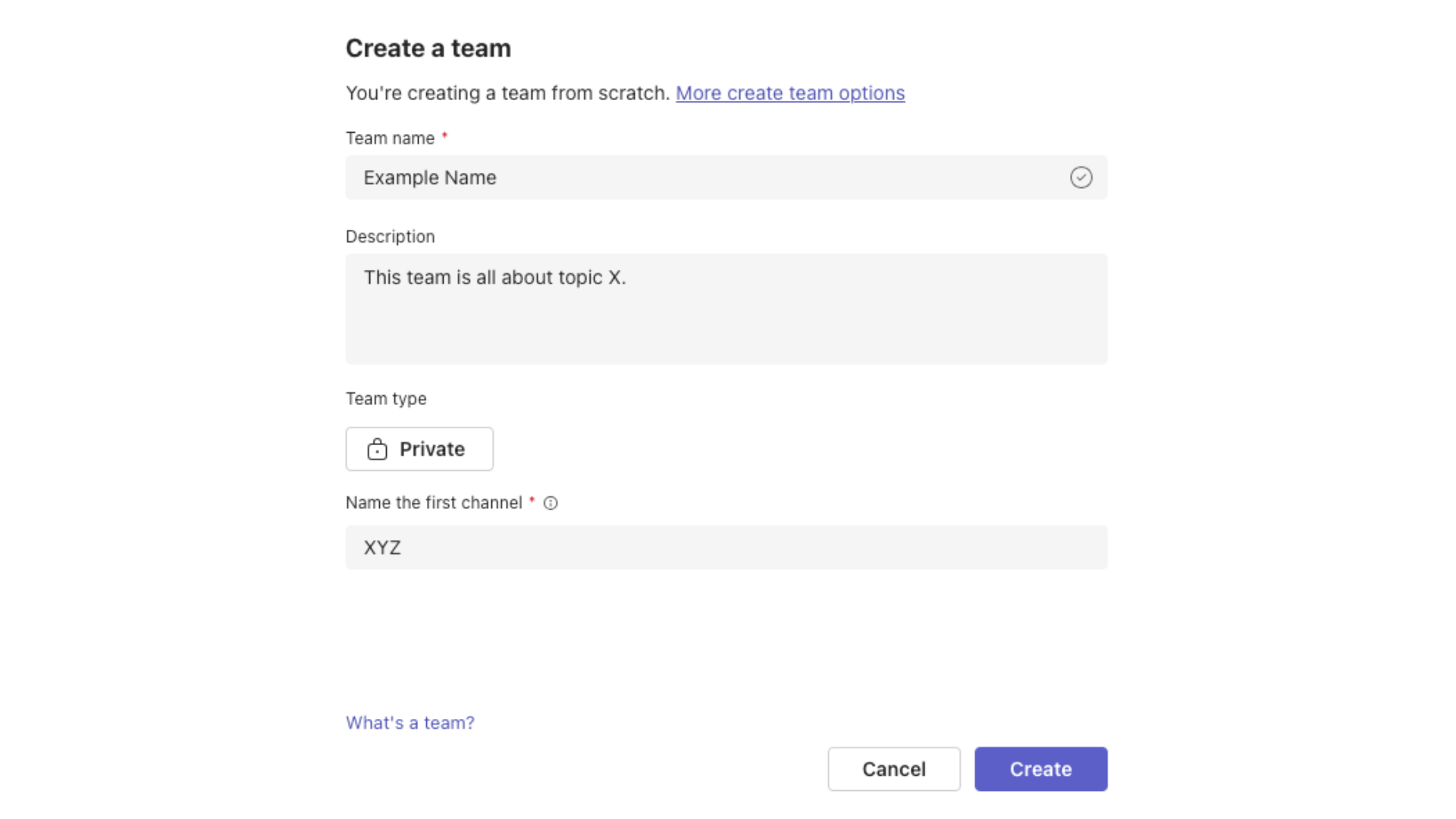The height and width of the screenshot is (819, 1456).
Task: Click the checkmark icon in Team name field
Action: tap(1081, 177)
